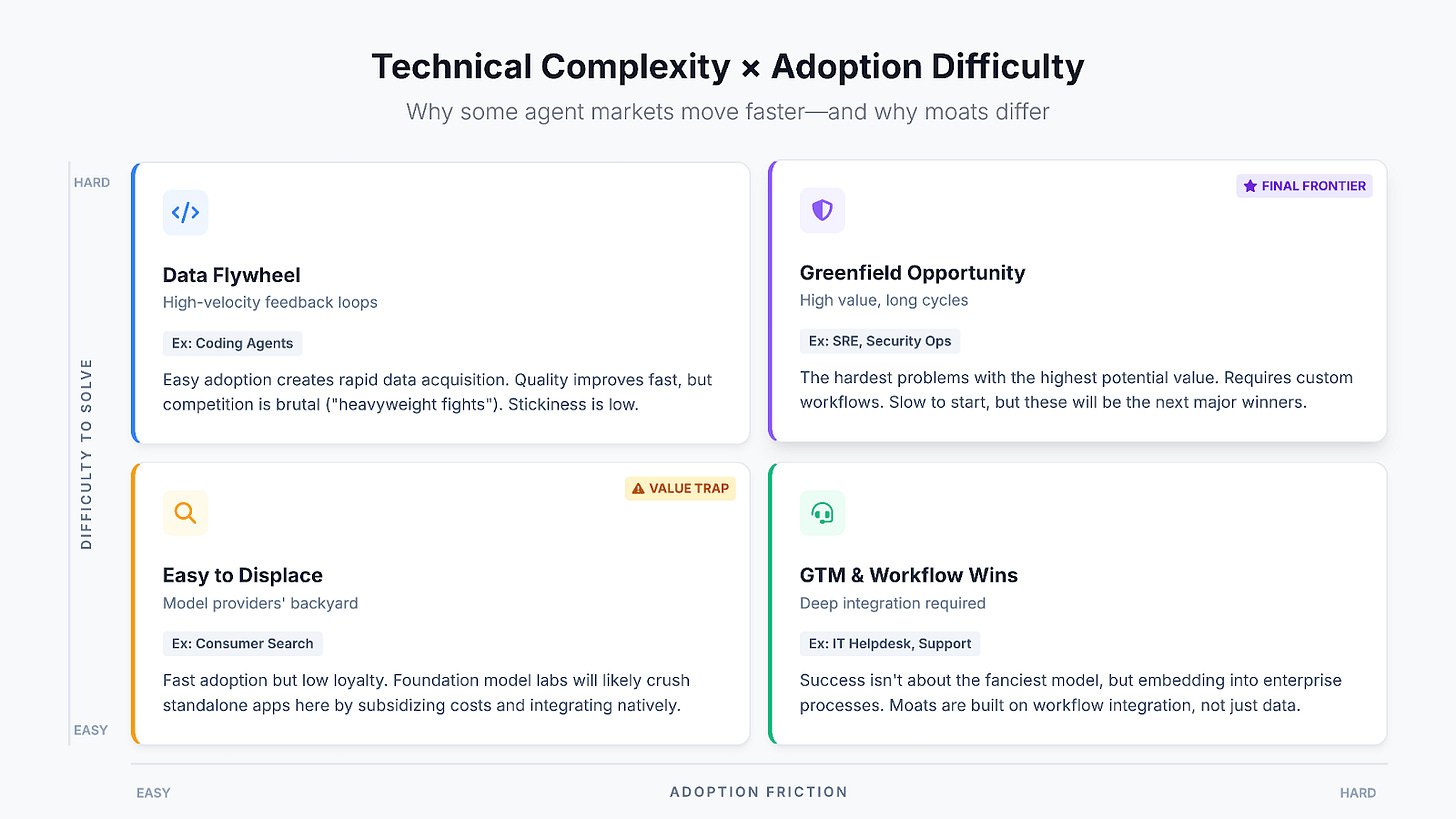Click the main title 'Technical Complexity × Adoption Difficulty'

pos(728,67)
